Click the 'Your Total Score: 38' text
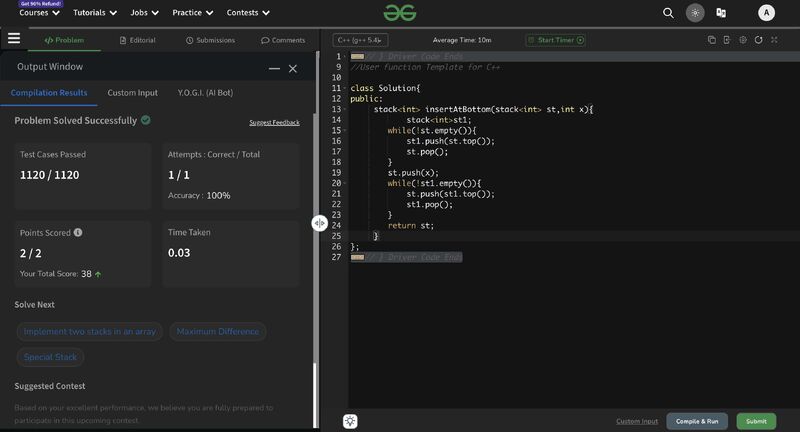This screenshot has height=432, width=800. tap(56, 274)
